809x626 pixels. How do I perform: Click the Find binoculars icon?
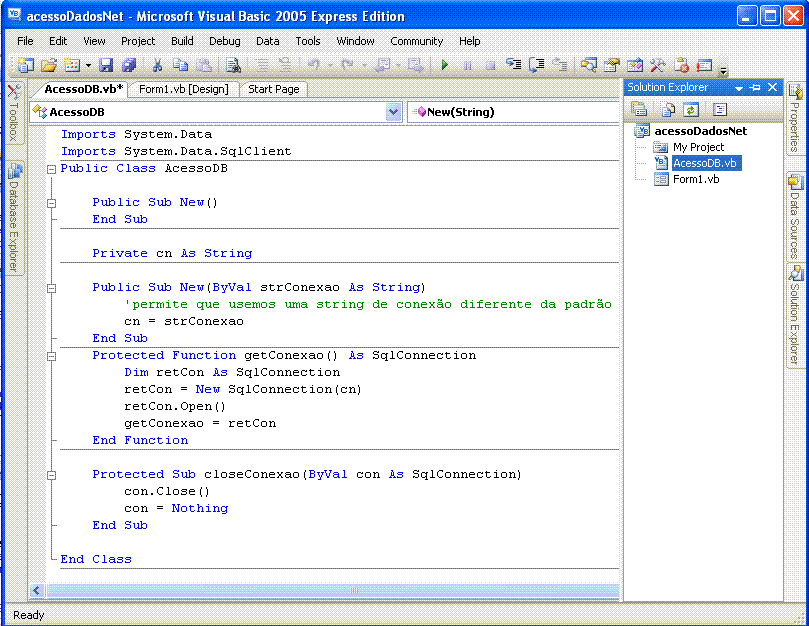tap(233, 65)
